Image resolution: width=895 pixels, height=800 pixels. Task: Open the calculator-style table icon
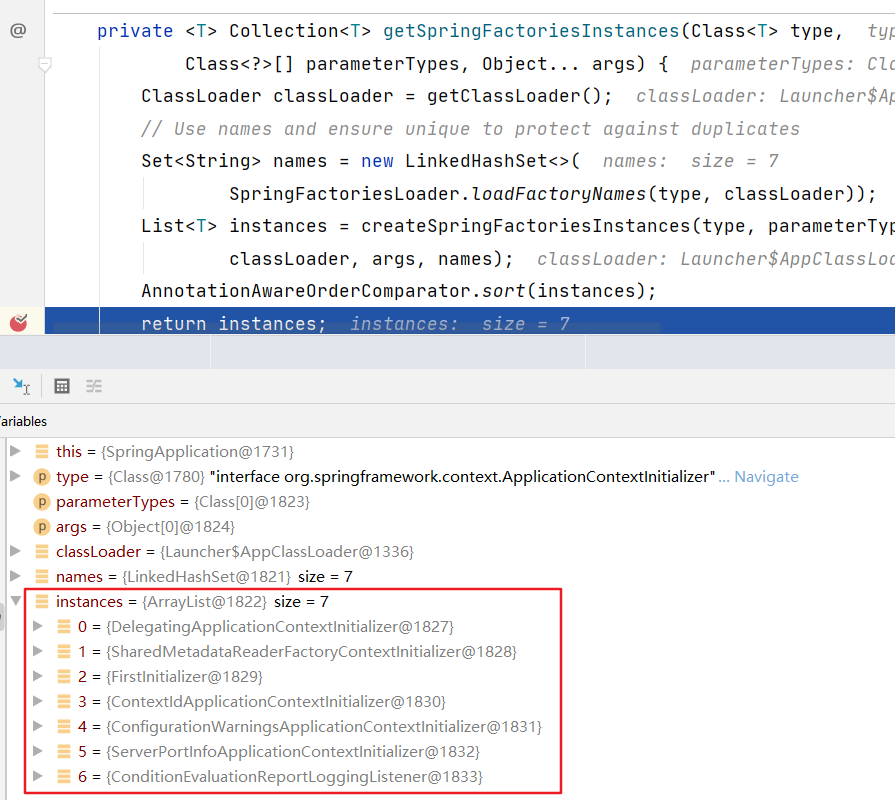62,386
